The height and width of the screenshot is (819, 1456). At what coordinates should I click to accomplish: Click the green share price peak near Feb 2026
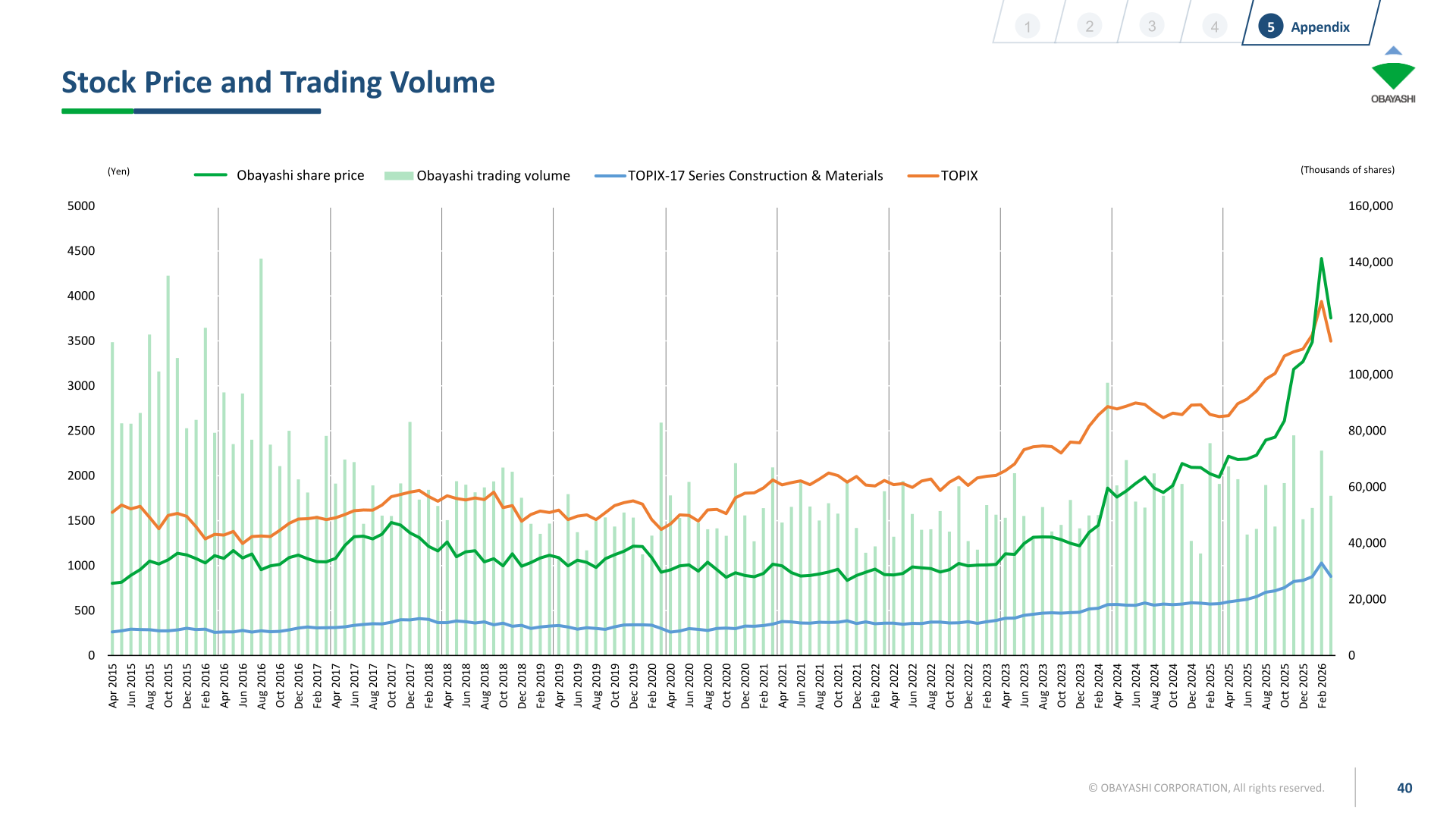click(x=1322, y=259)
